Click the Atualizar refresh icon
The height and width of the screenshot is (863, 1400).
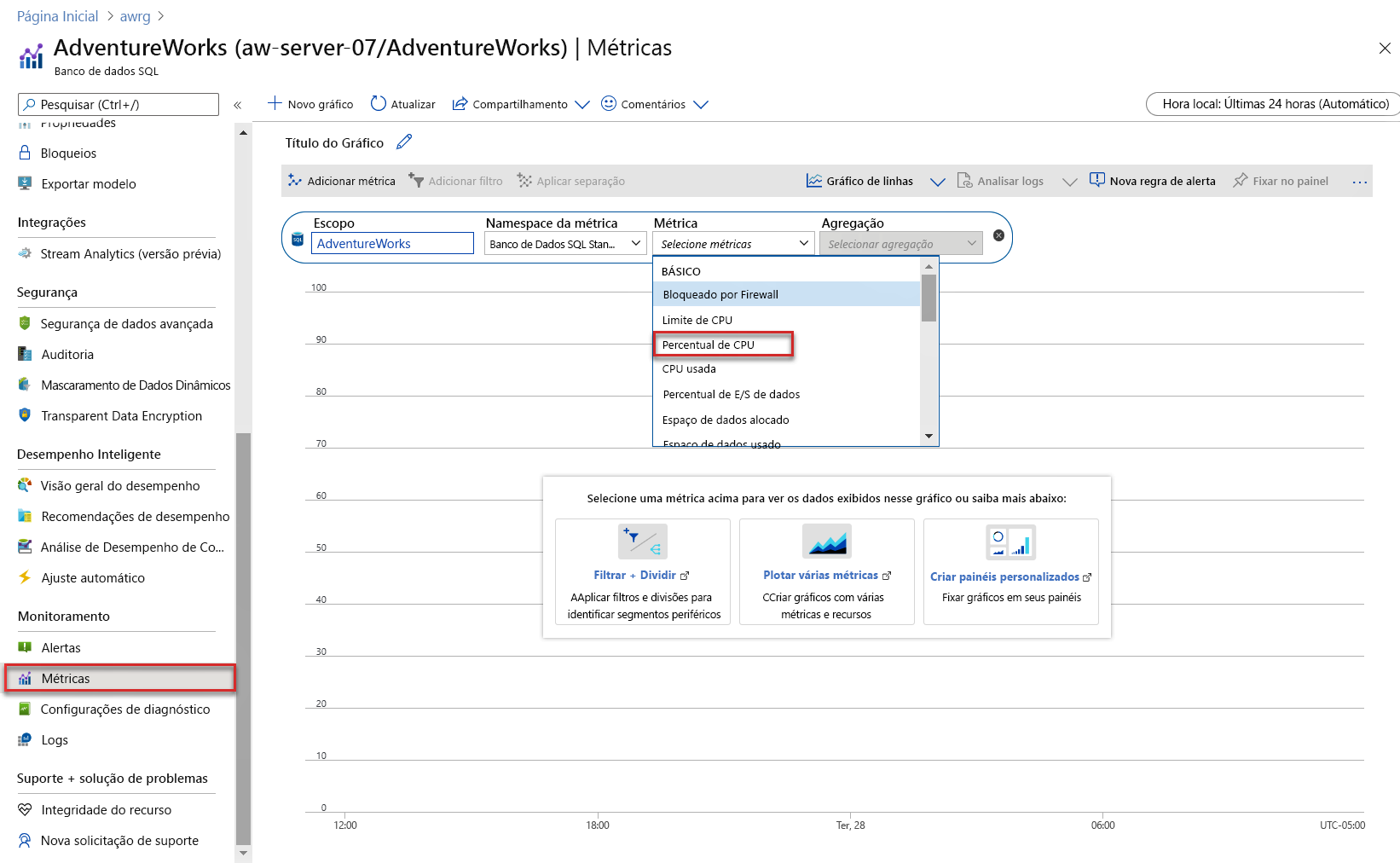click(x=379, y=103)
